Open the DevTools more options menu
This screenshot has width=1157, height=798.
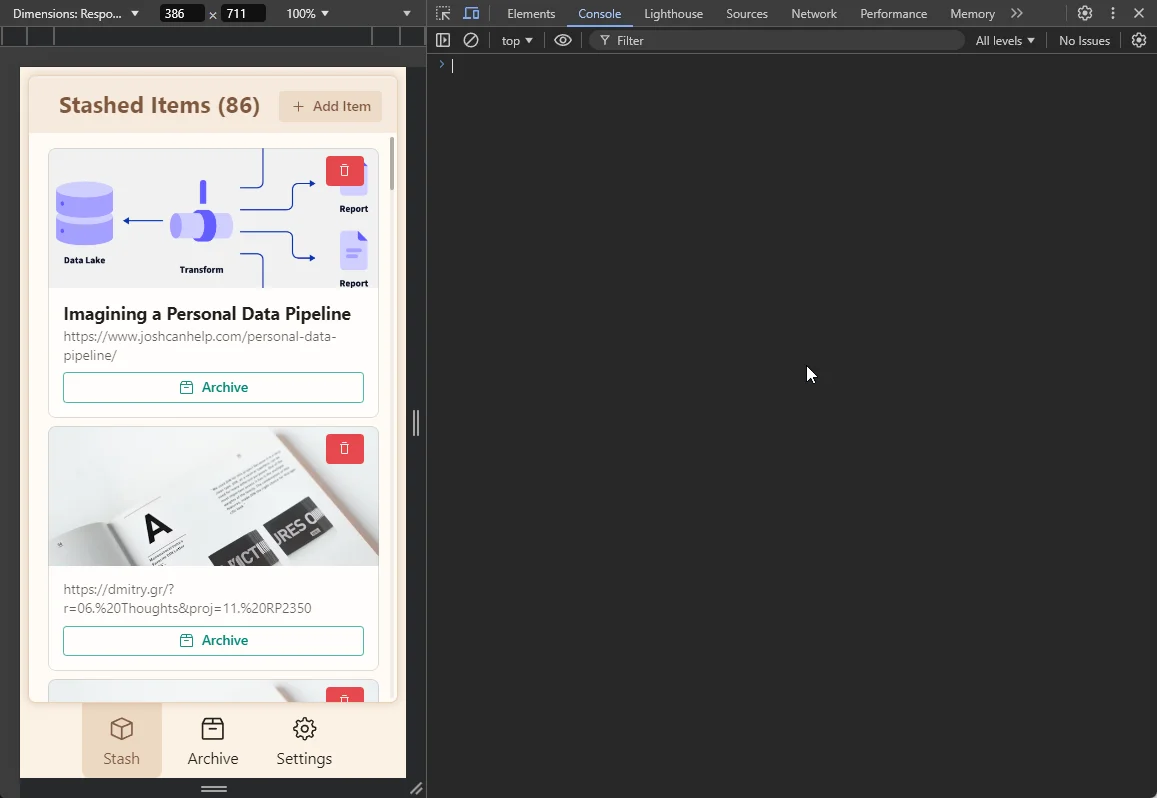(1113, 14)
